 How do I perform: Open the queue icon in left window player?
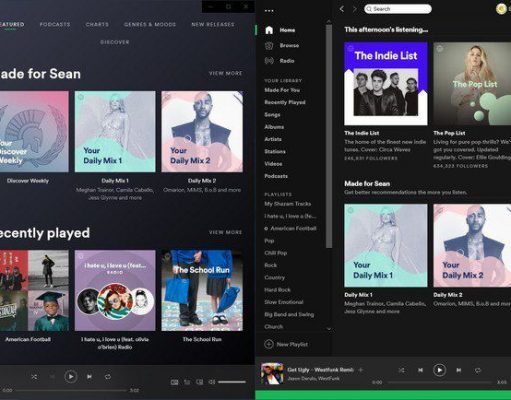click(187, 382)
